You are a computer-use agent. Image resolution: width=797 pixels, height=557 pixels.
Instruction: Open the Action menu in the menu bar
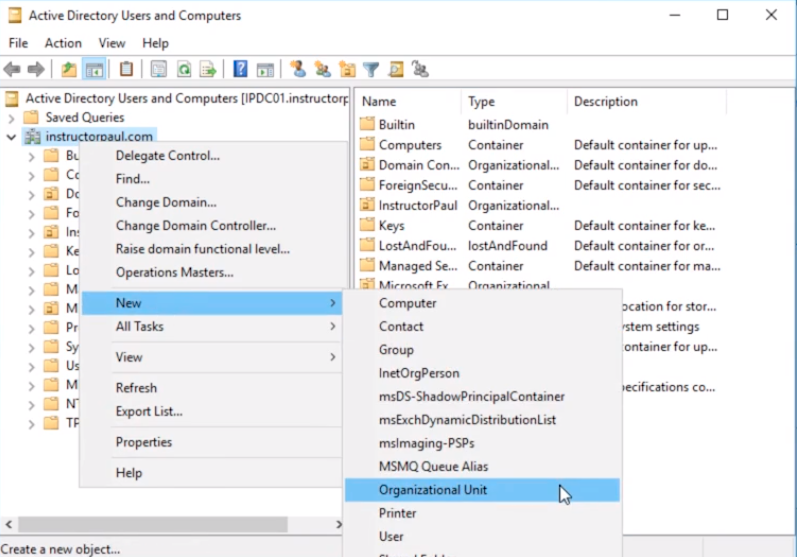point(63,43)
